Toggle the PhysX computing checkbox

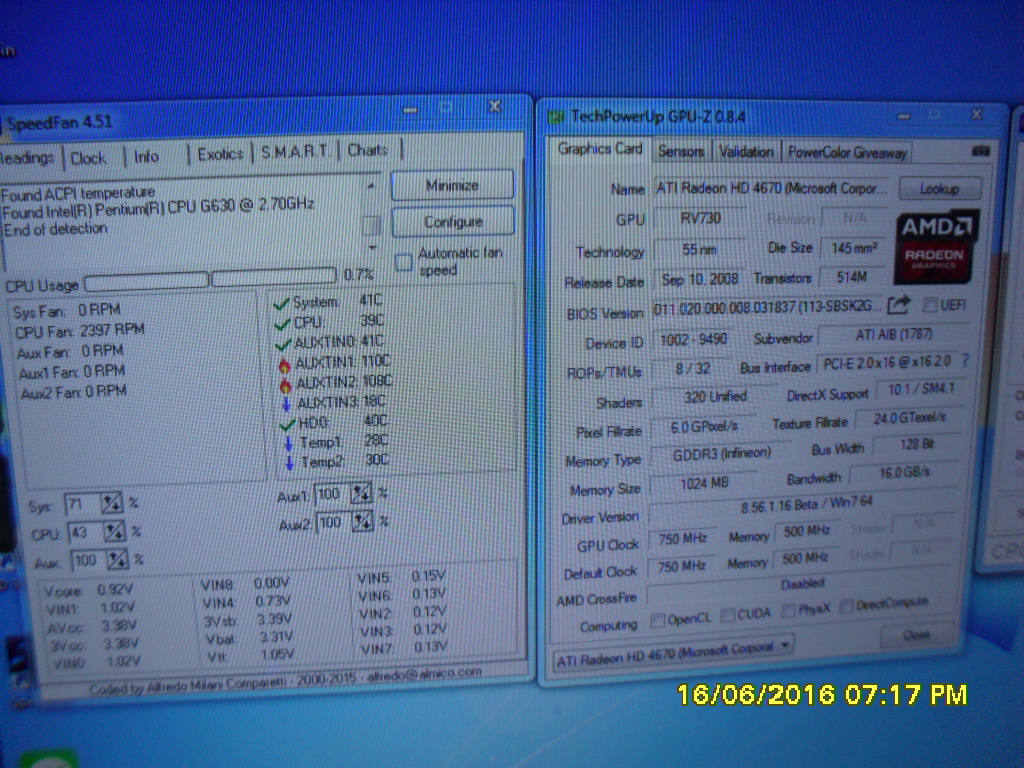(788, 610)
